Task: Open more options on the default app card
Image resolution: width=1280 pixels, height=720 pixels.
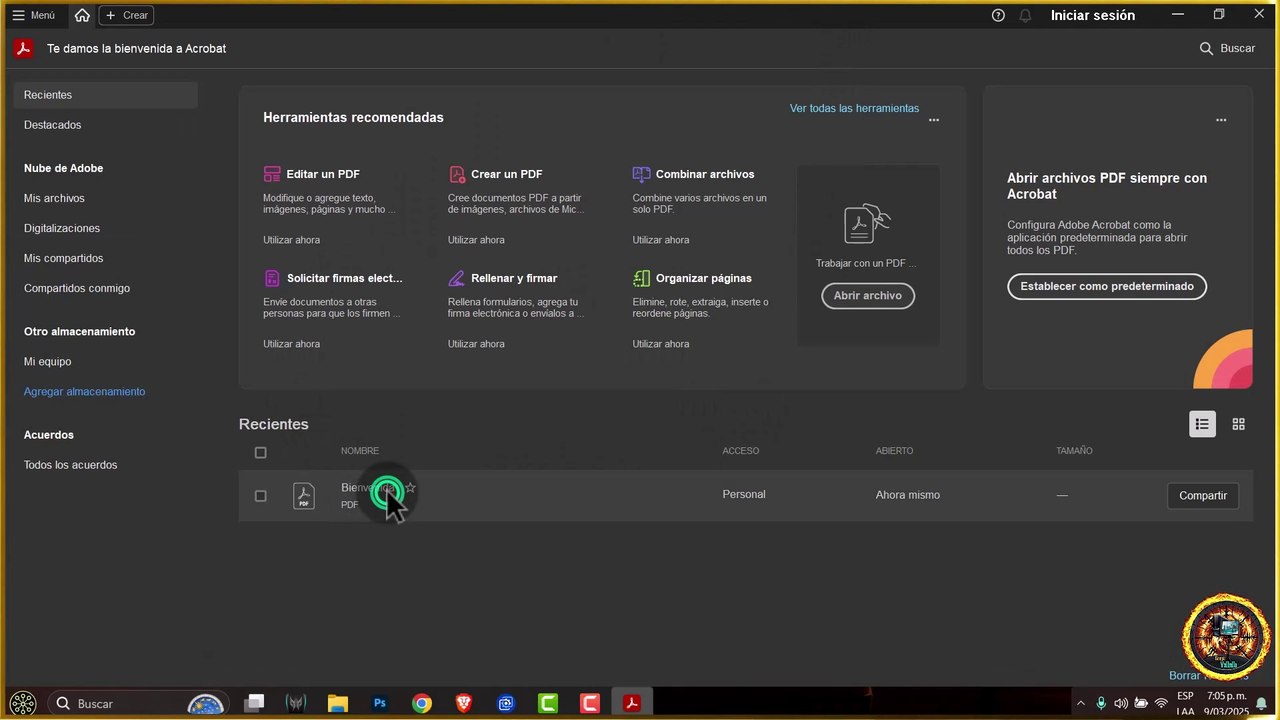Action: point(1221,120)
